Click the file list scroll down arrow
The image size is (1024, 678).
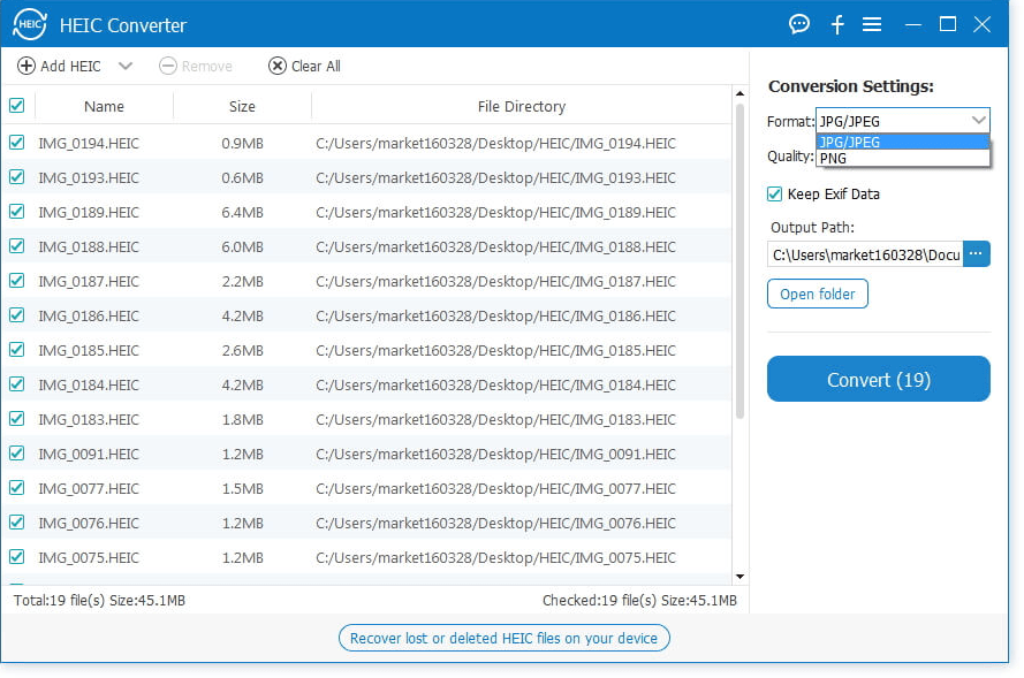click(x=740, y=576)
